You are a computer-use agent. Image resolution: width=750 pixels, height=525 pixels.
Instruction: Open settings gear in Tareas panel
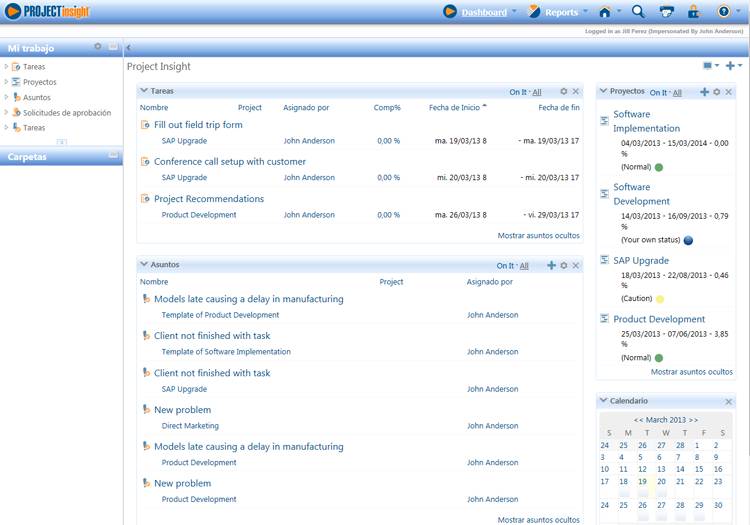(563, 92)
